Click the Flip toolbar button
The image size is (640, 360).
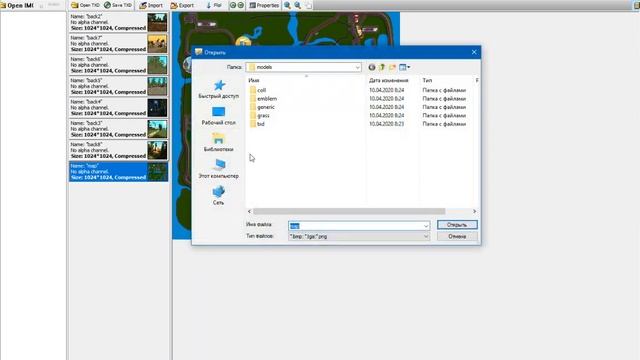pyautogui.click(x=214, y=5)
